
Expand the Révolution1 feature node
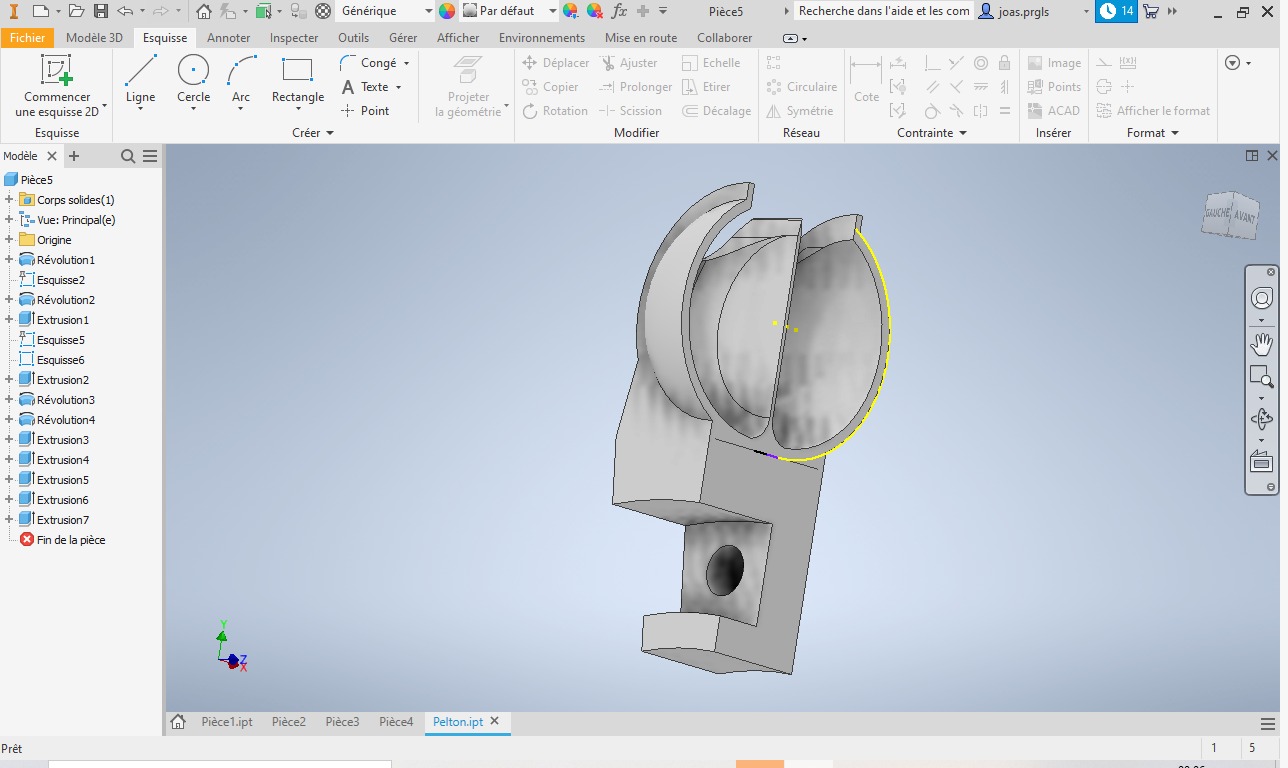[9, 260]
